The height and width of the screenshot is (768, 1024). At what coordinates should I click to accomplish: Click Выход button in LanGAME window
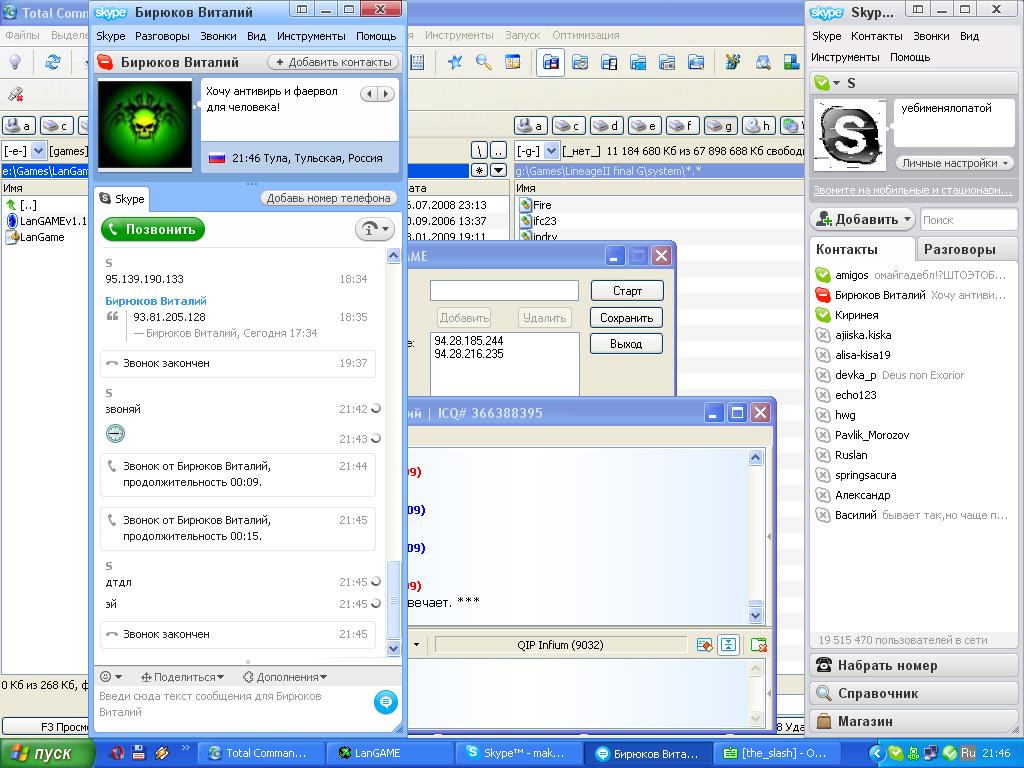pos(627,344)
